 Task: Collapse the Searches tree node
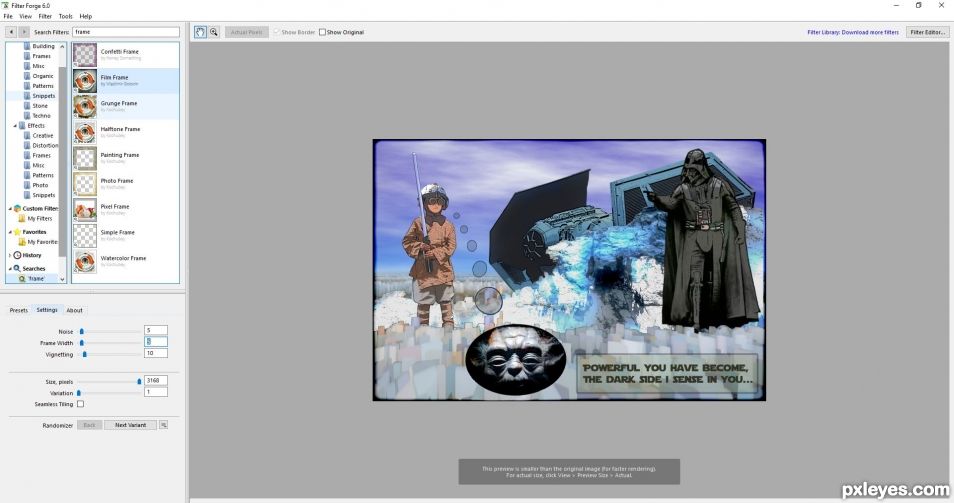[10, 268]
